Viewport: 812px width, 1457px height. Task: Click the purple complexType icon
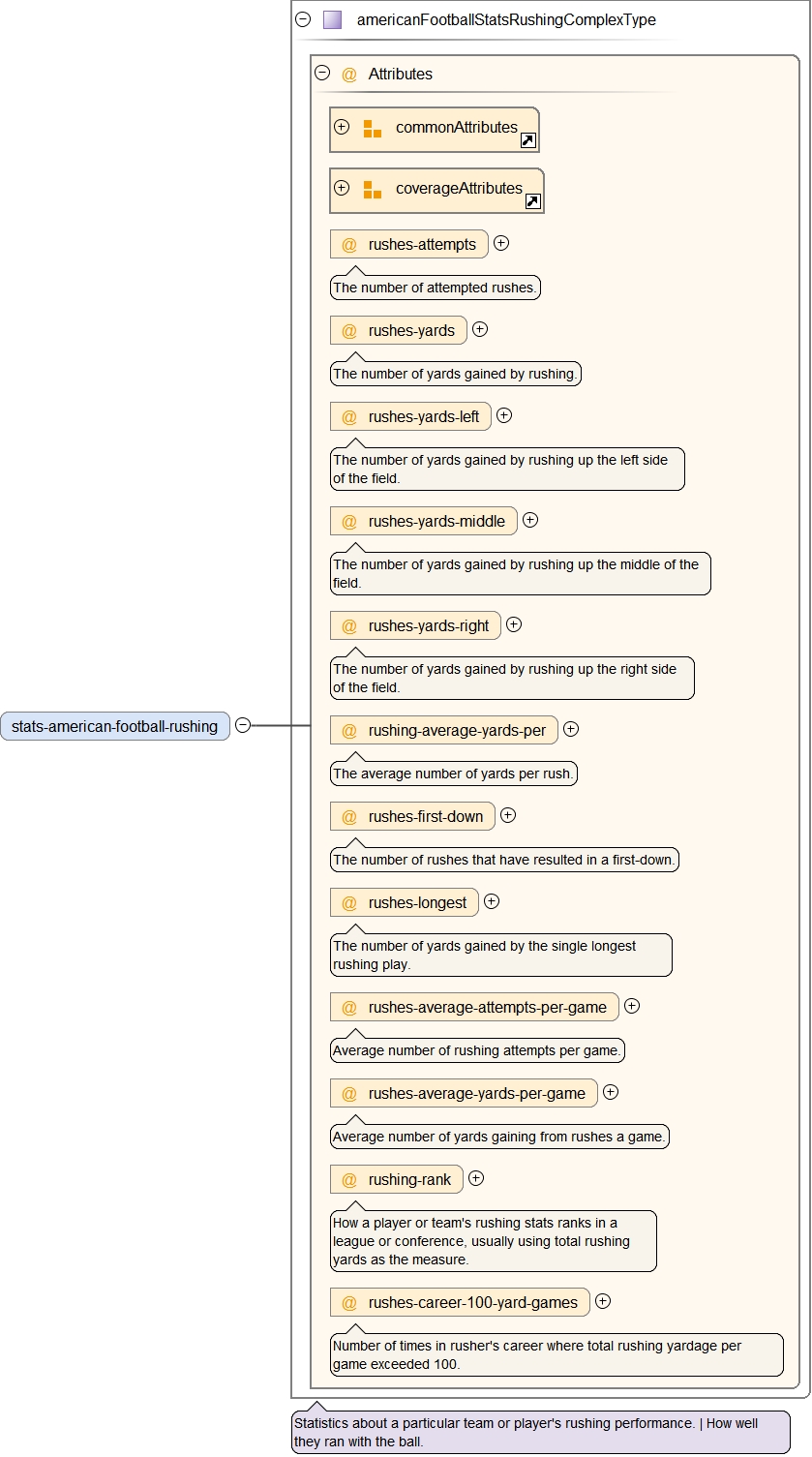tap(332, 19)
